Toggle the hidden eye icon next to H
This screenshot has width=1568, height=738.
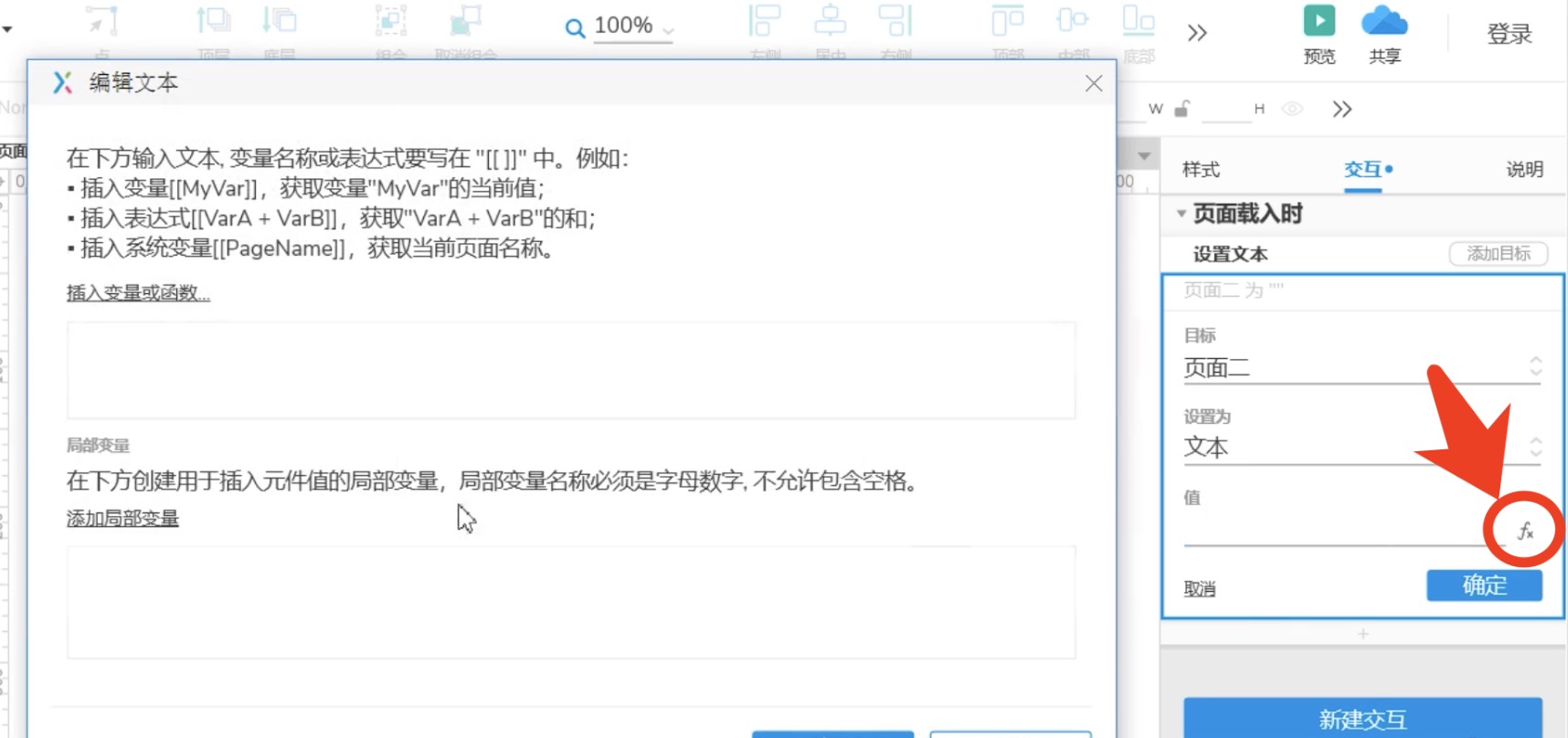click(1292, 109)
